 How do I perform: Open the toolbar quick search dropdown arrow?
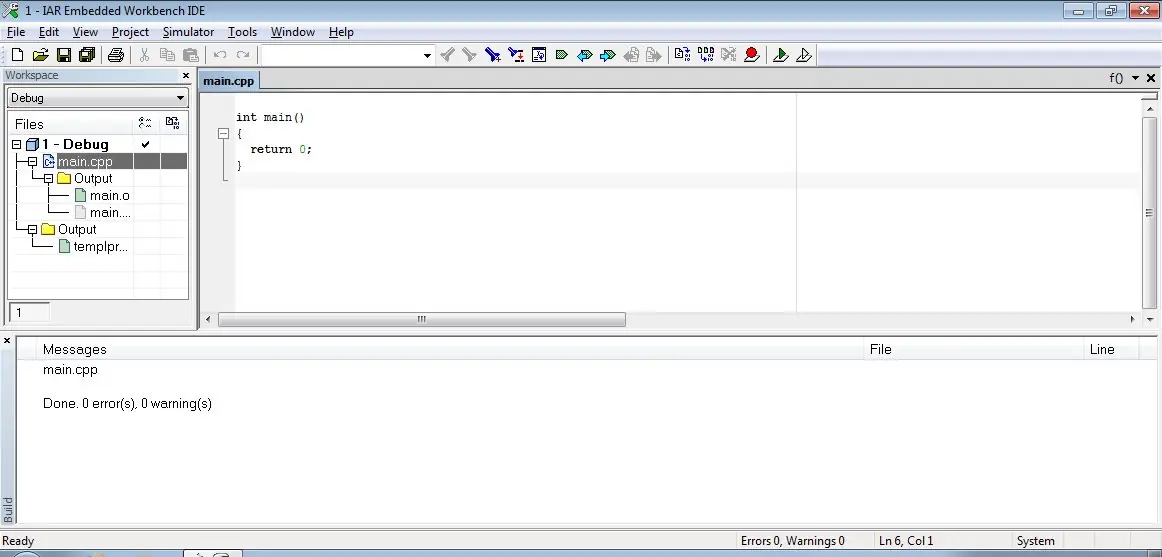(427, 56)
